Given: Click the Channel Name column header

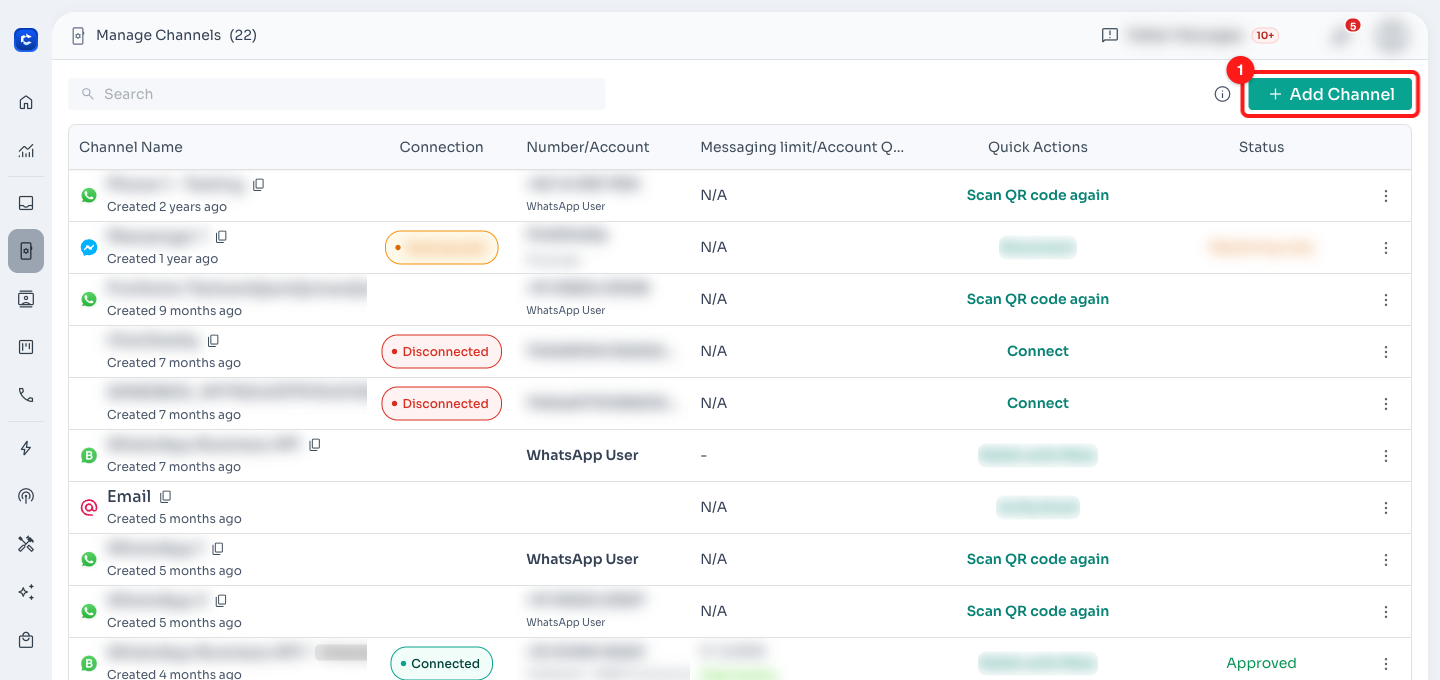Looking at the screenshot, I should pyautogui.click(x=131, y=147).
